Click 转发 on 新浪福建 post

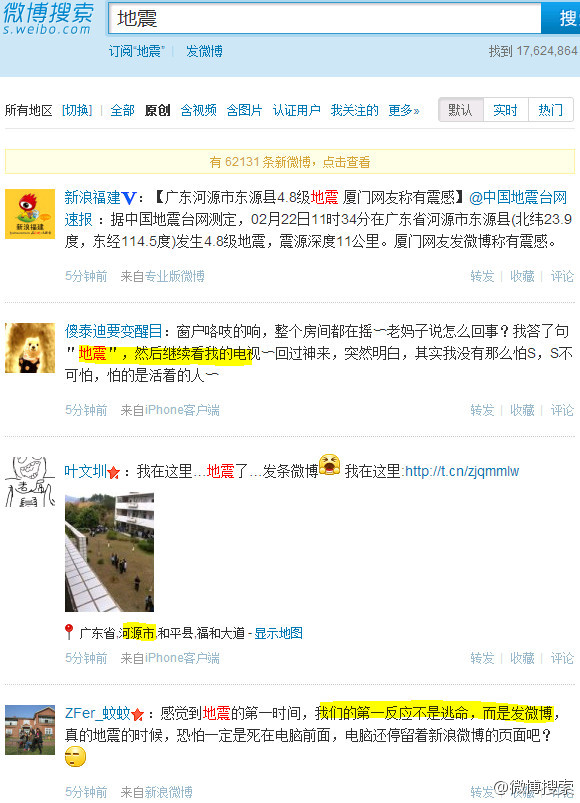482,277
